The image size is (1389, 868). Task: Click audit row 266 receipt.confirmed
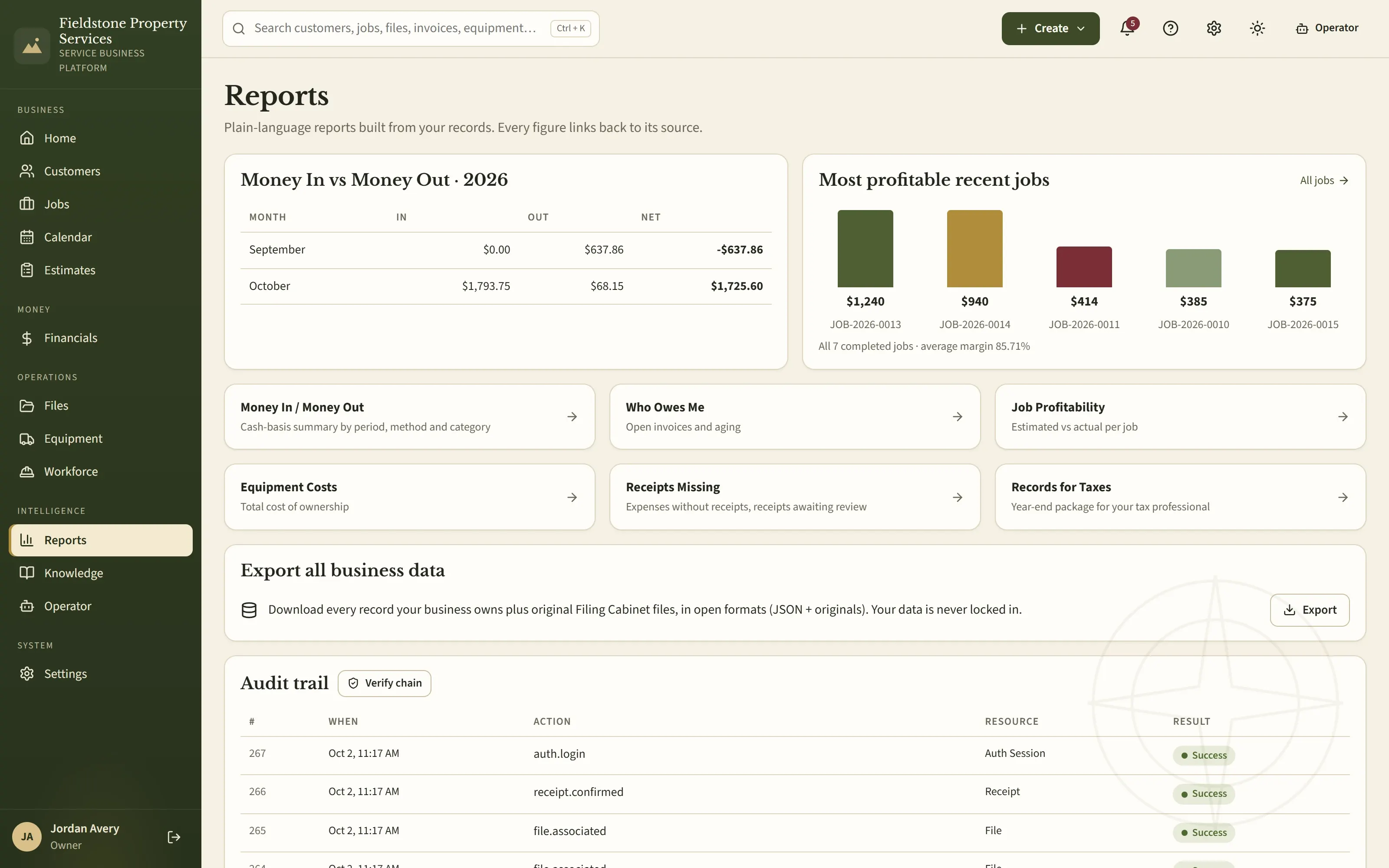pos(795,794)
